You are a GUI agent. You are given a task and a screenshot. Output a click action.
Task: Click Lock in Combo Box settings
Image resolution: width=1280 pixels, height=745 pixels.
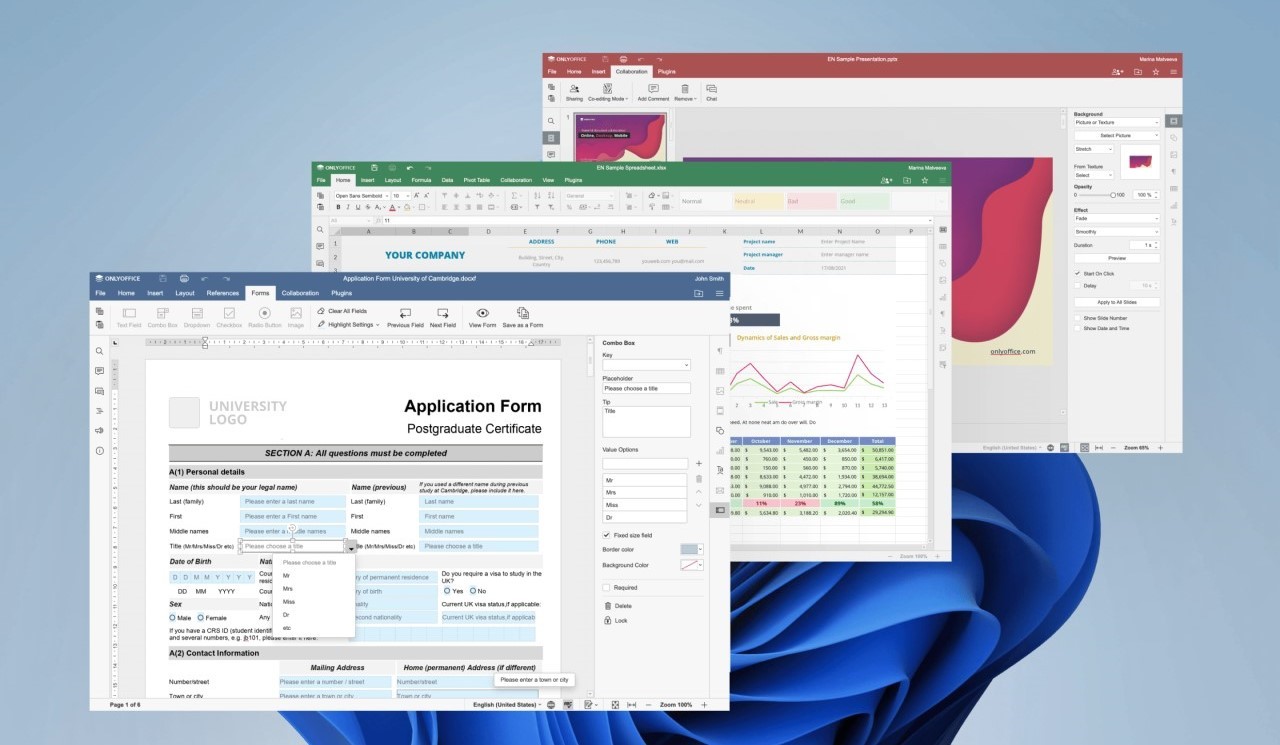click(615, 621)
